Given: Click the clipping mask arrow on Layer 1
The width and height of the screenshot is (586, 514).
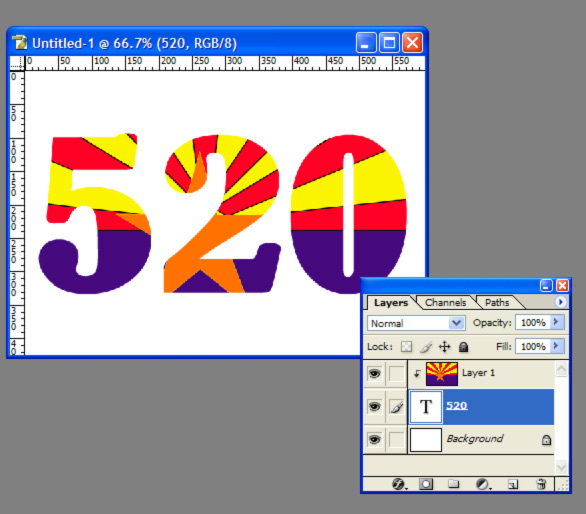Looking at the screenshot, I should point(417,373).
